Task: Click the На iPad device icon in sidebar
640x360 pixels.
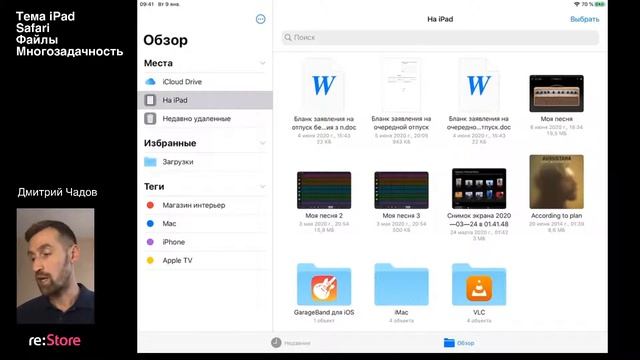Action: (x=150, y=100)
